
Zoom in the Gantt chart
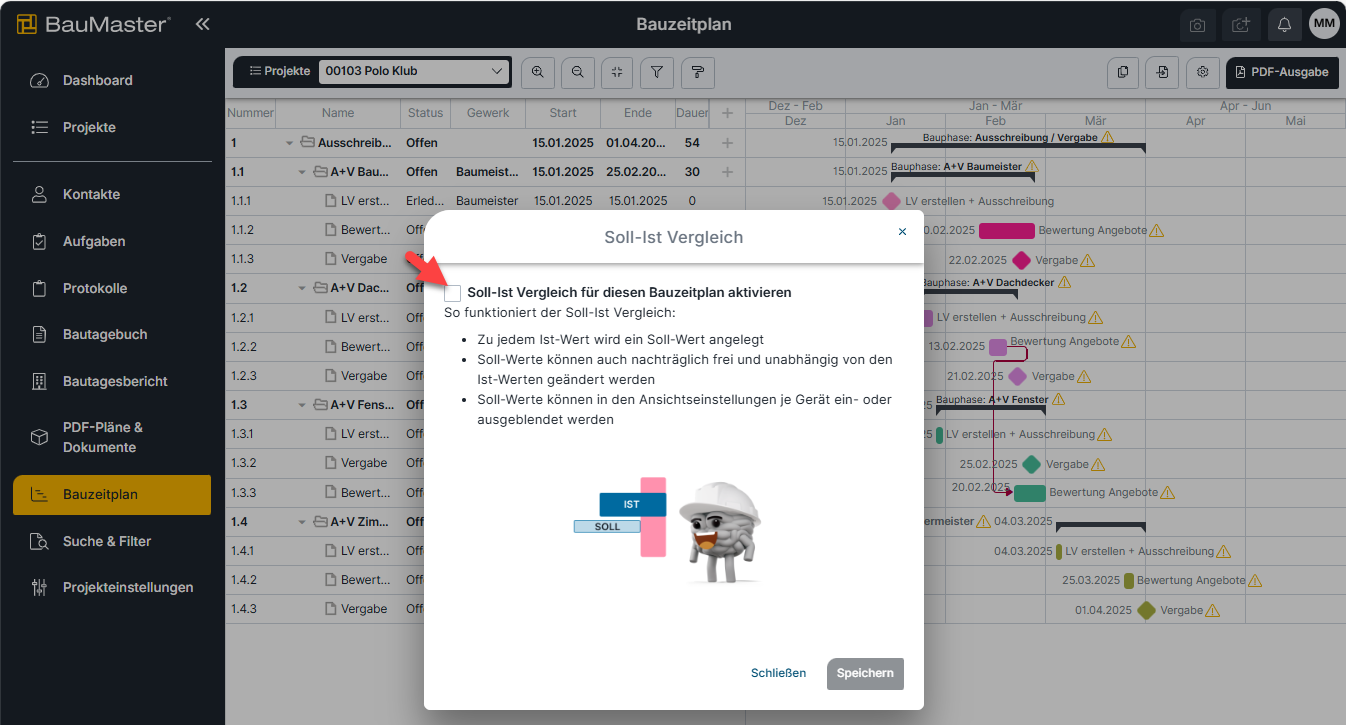point(538,71)
